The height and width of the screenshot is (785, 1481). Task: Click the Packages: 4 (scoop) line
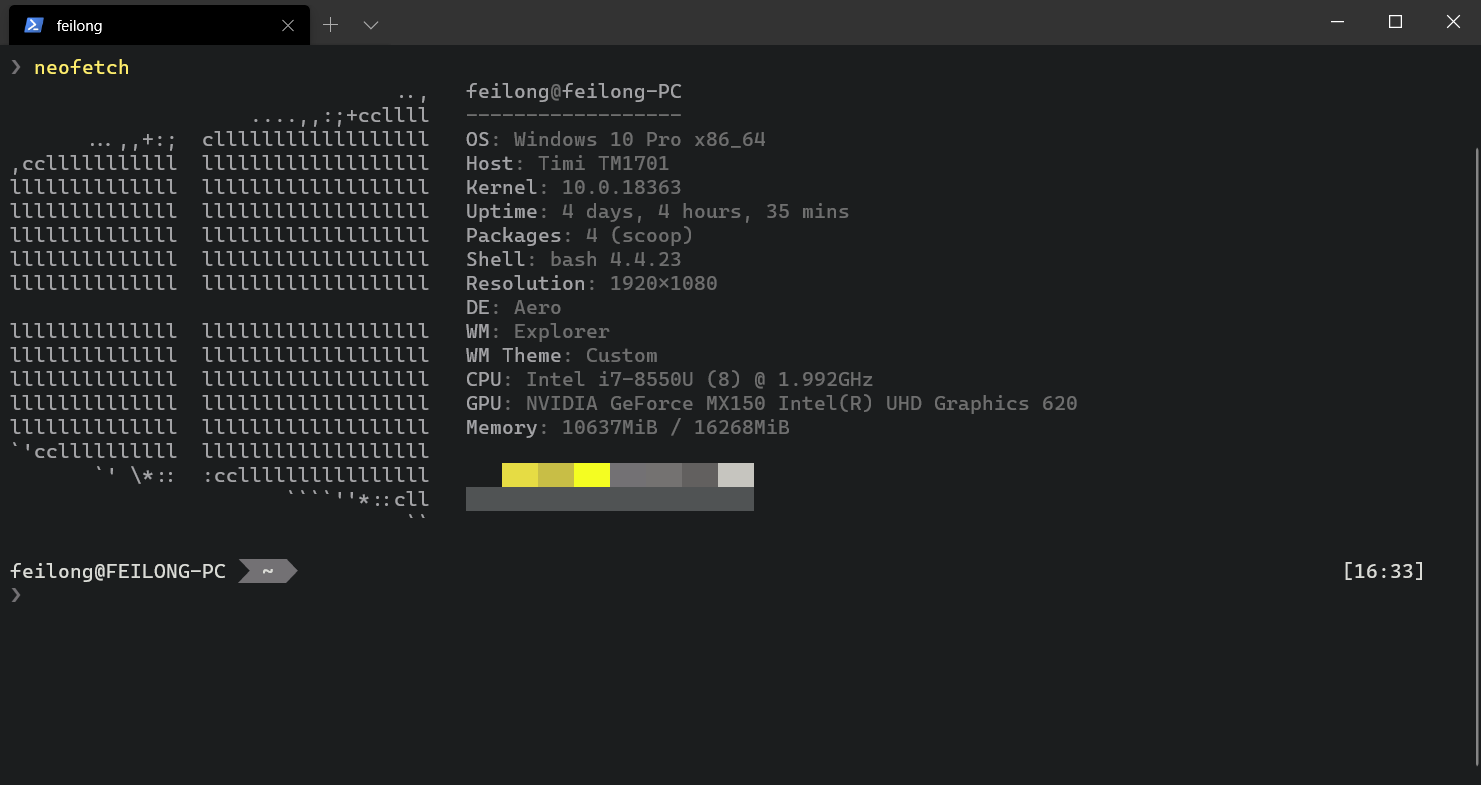click(x=580, y=236)
